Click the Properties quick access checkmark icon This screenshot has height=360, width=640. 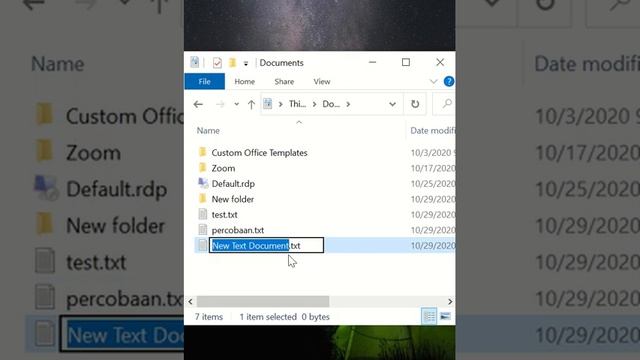217,63
